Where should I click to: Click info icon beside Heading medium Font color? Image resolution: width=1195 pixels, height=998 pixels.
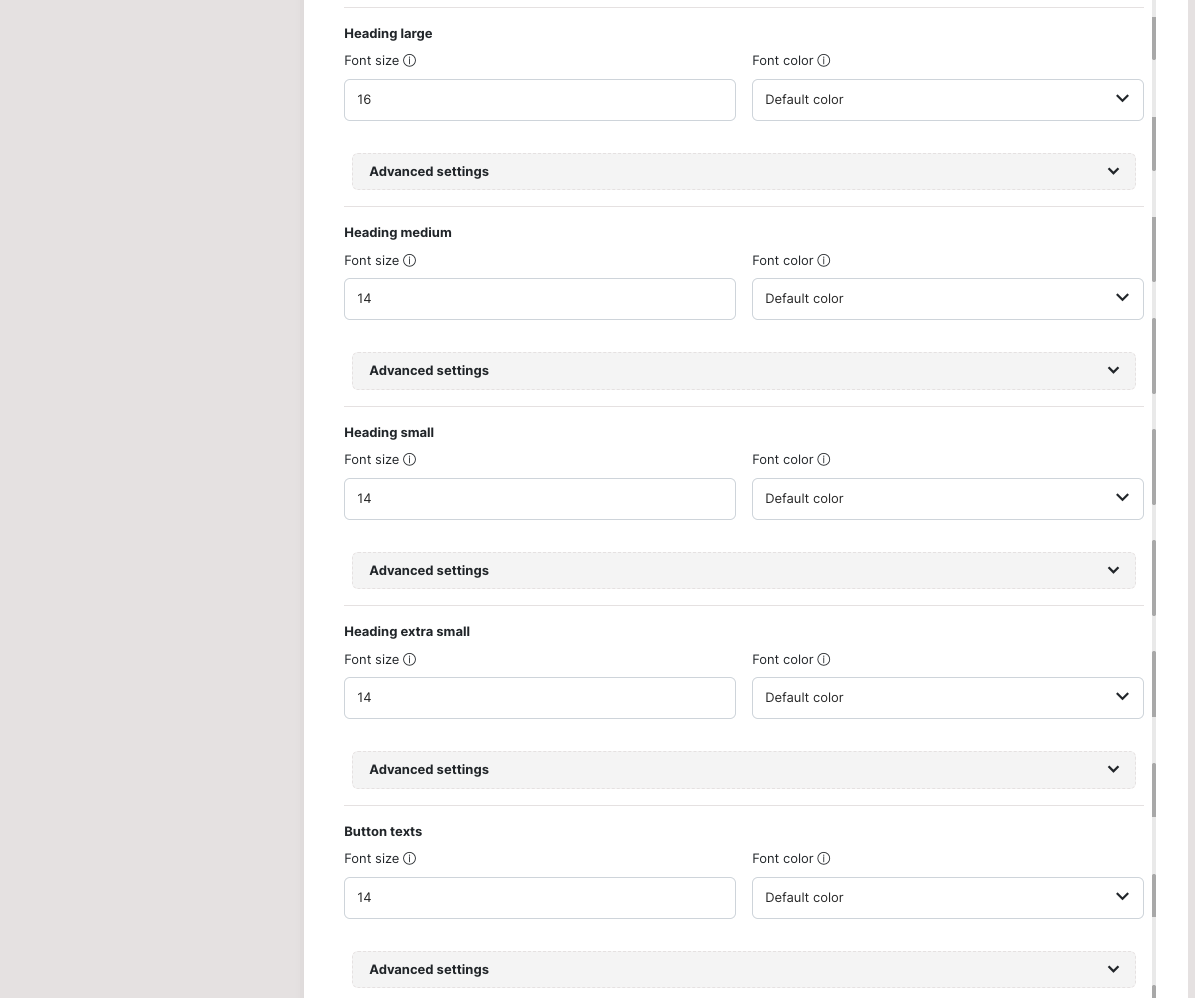823,261
